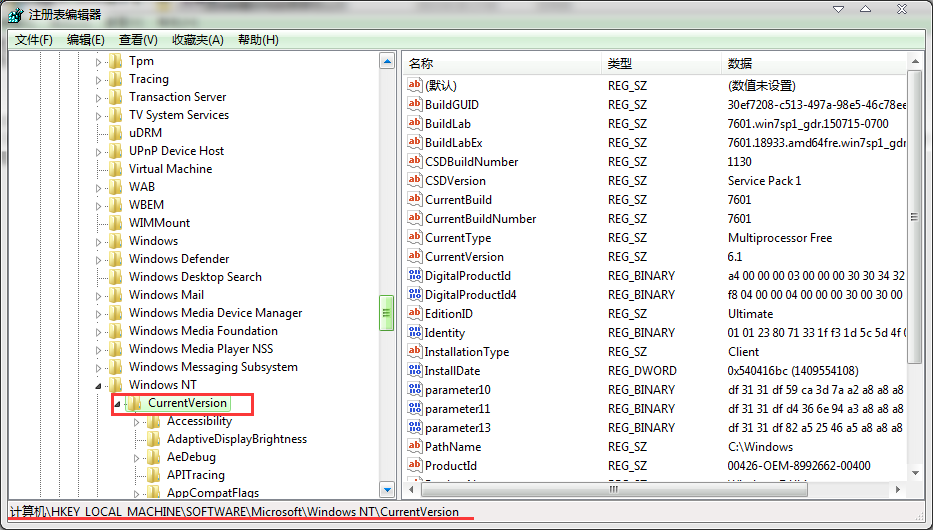Image resolution: width=933 pixels, height=530 pixels.
Task: Click the DigitalProductId binary value icon
Action: (415, 275)
